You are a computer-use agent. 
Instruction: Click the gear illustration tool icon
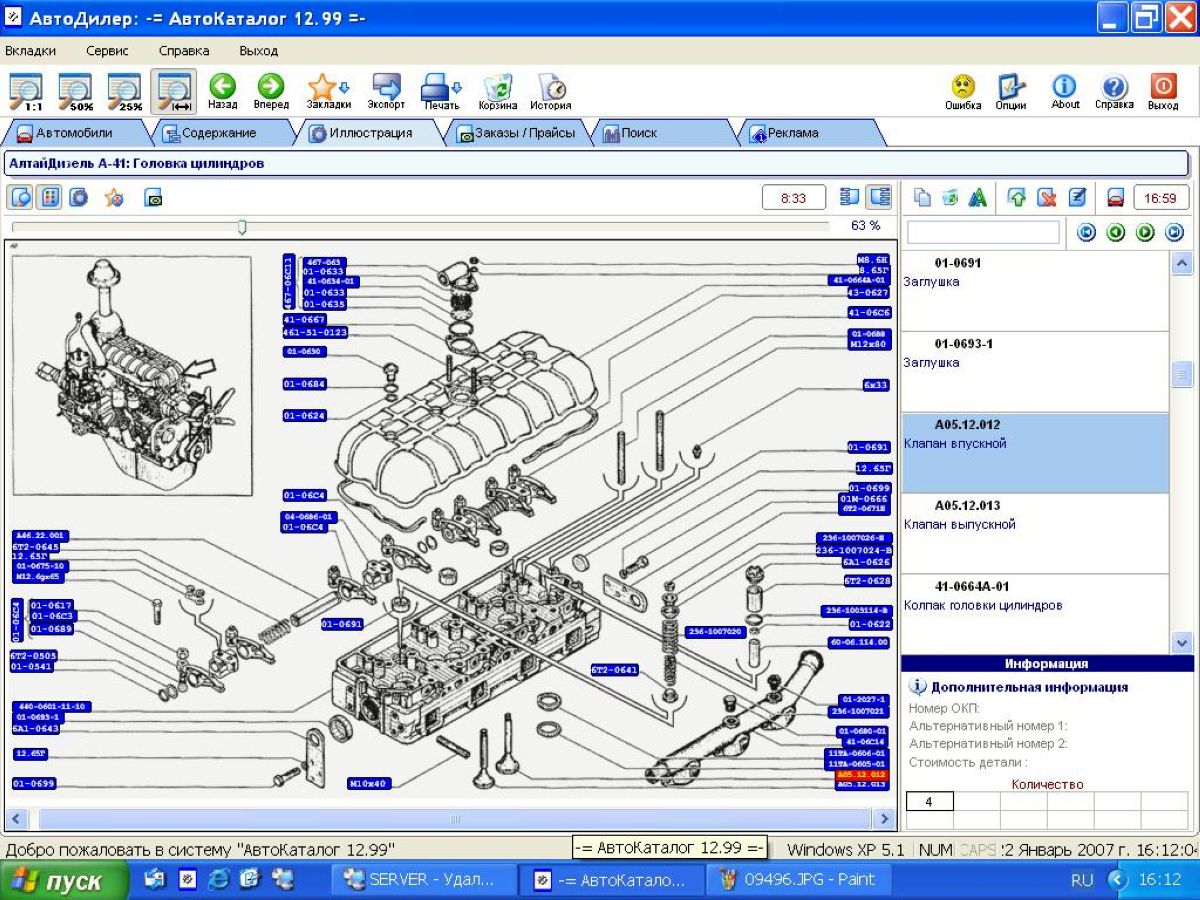tap(77, 197)
